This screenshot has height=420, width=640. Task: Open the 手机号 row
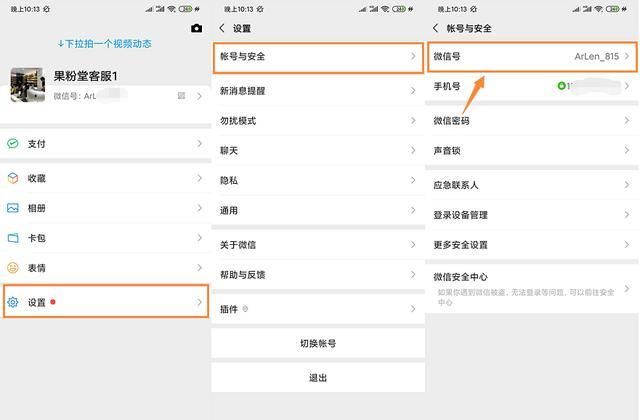pyautogui.click(x=532, y=86)
